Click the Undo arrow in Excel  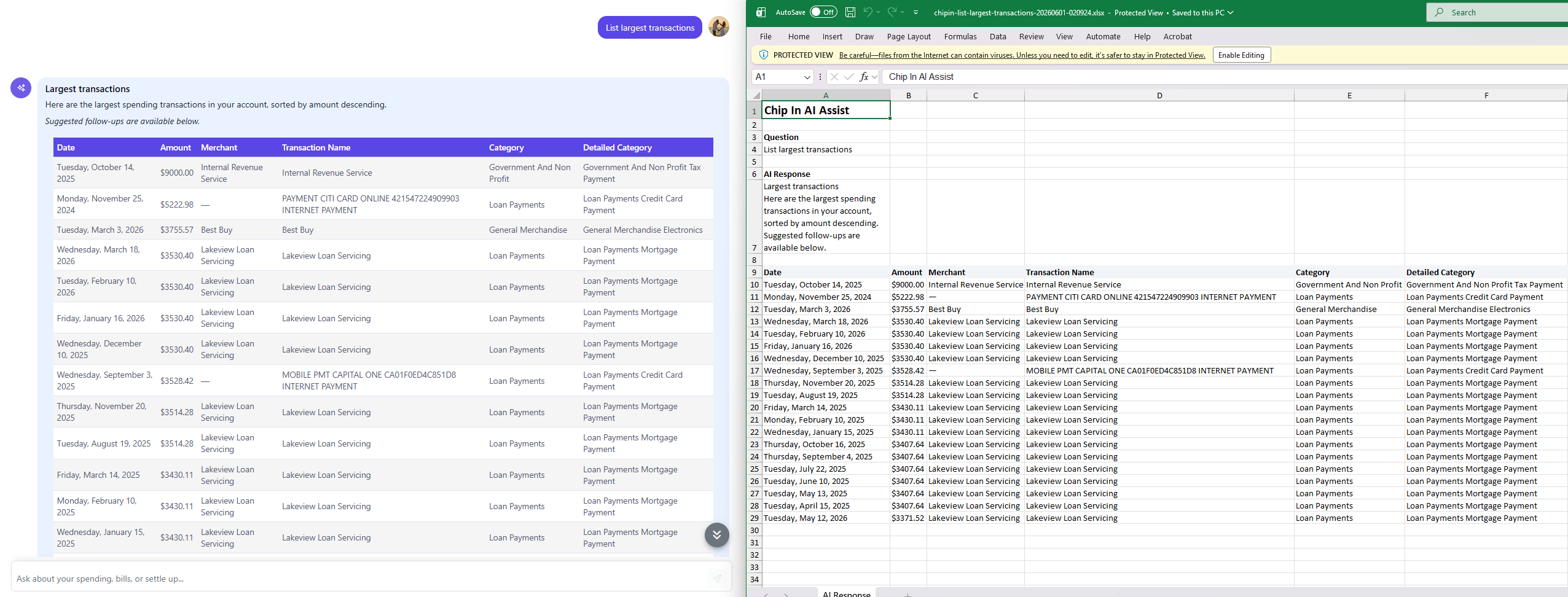point(868,12)
